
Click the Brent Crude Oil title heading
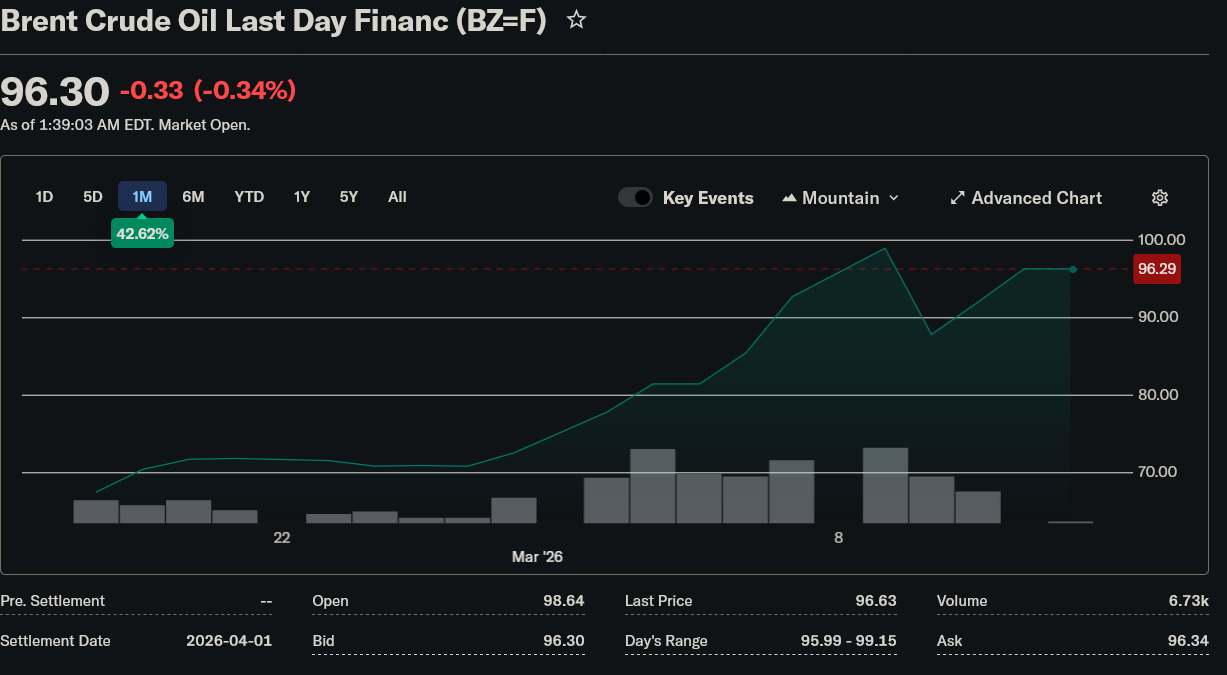[274, 20]
